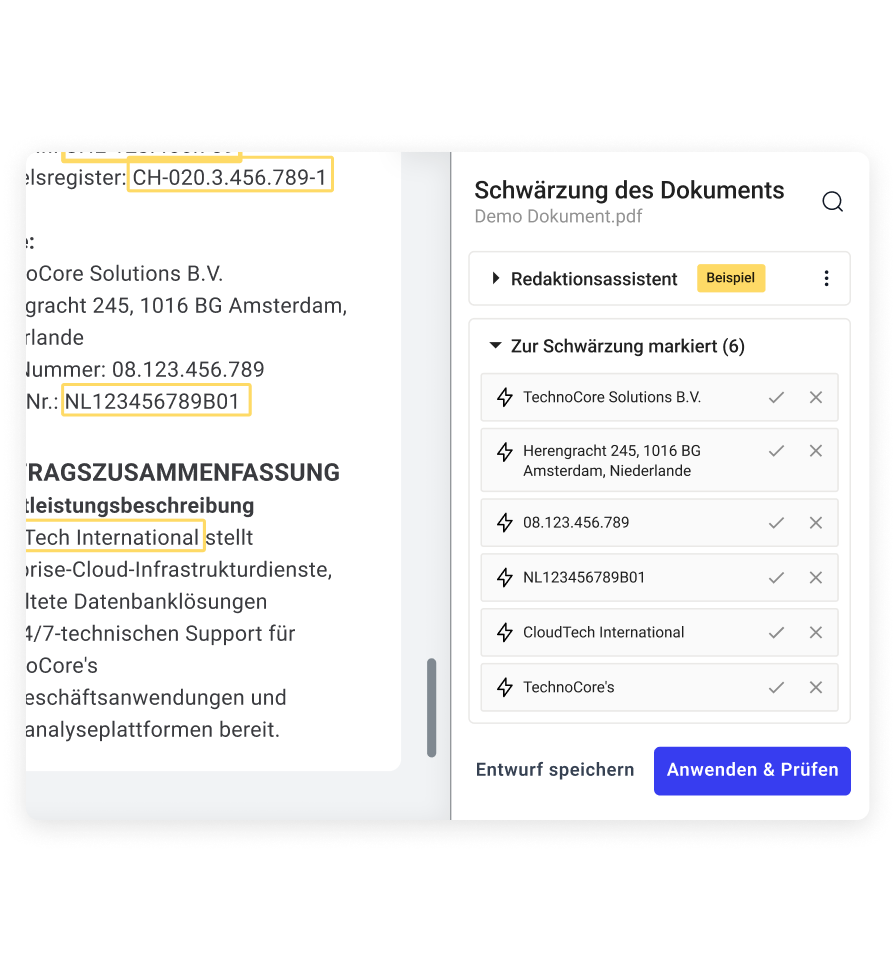Viewport: 896px width, 971px height.
Task: Select highlighted NL123456789B01 in document
Action: 156,400
